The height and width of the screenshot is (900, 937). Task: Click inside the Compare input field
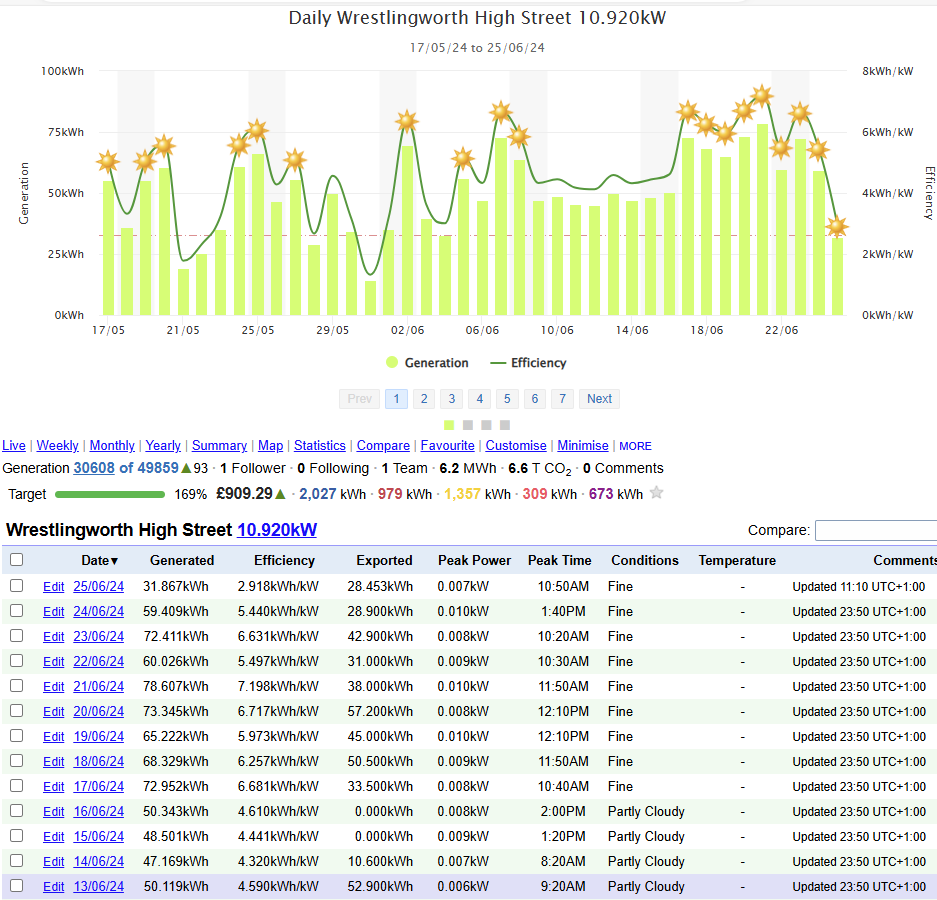(x=875, y=531)
